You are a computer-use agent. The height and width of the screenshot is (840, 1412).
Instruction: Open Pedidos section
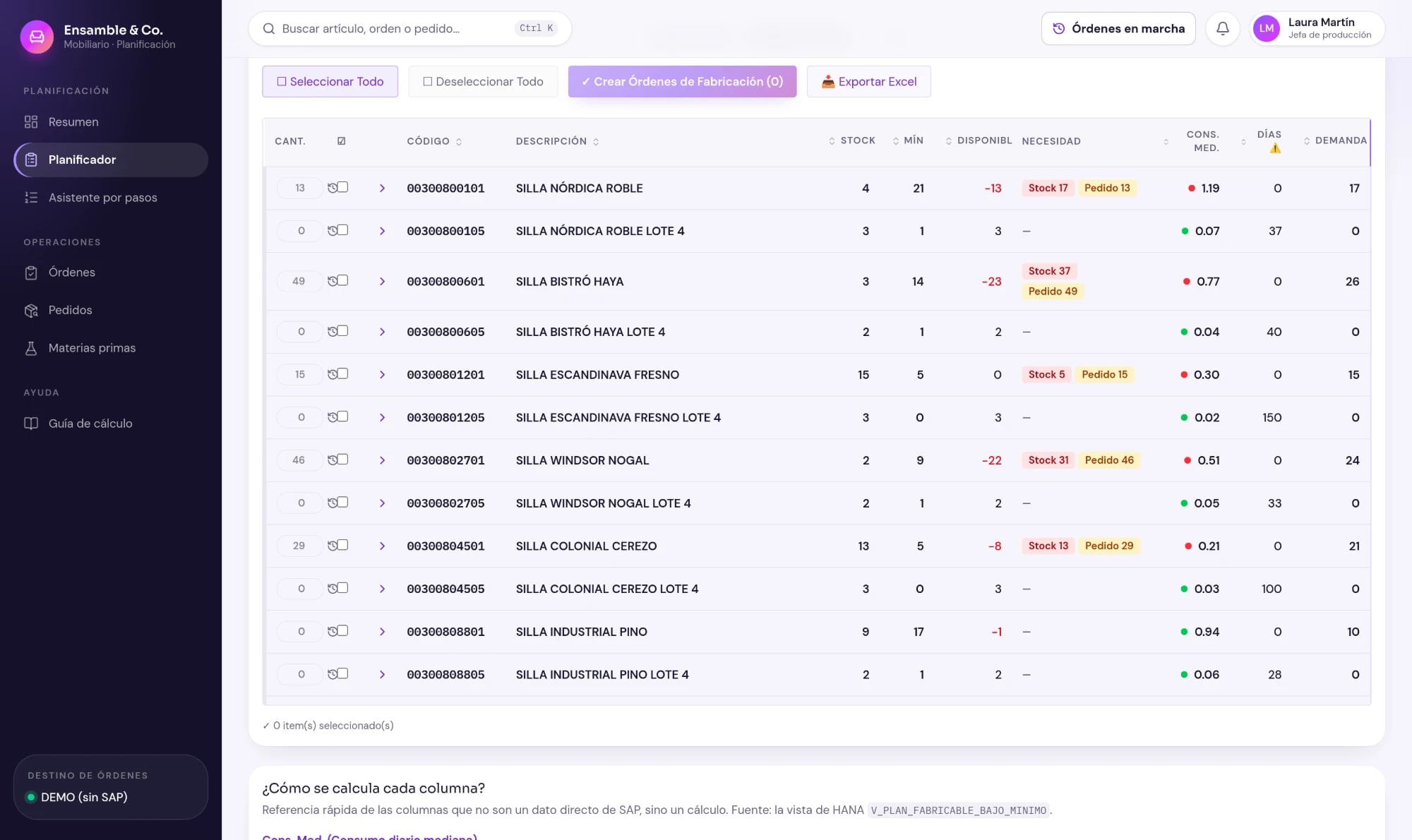[111, 311]
